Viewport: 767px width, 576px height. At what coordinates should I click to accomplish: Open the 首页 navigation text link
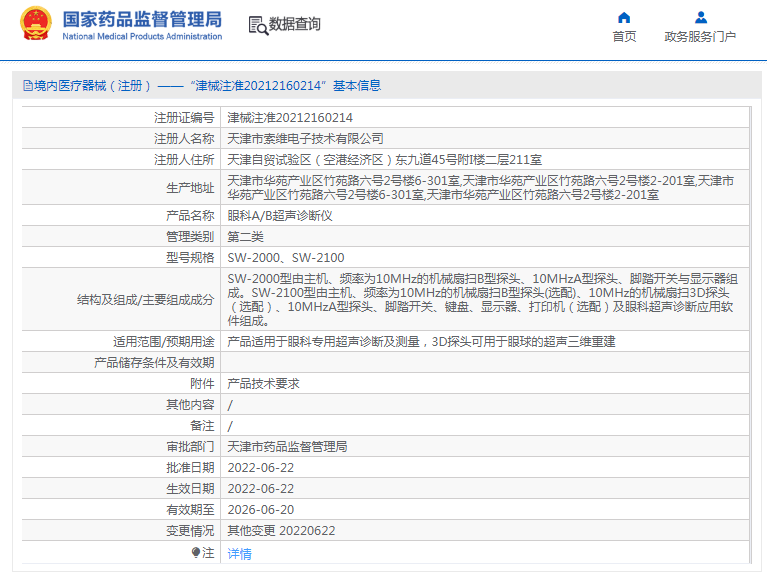[624, 37]
